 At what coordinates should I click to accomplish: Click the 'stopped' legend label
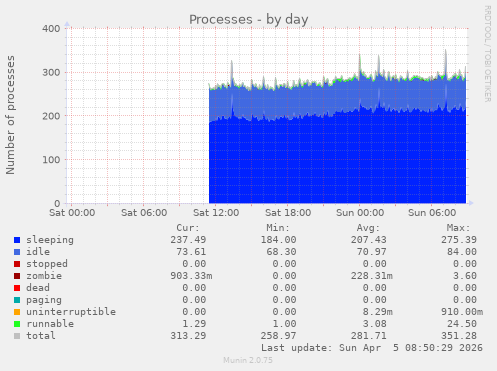click(x=47, y=264)
